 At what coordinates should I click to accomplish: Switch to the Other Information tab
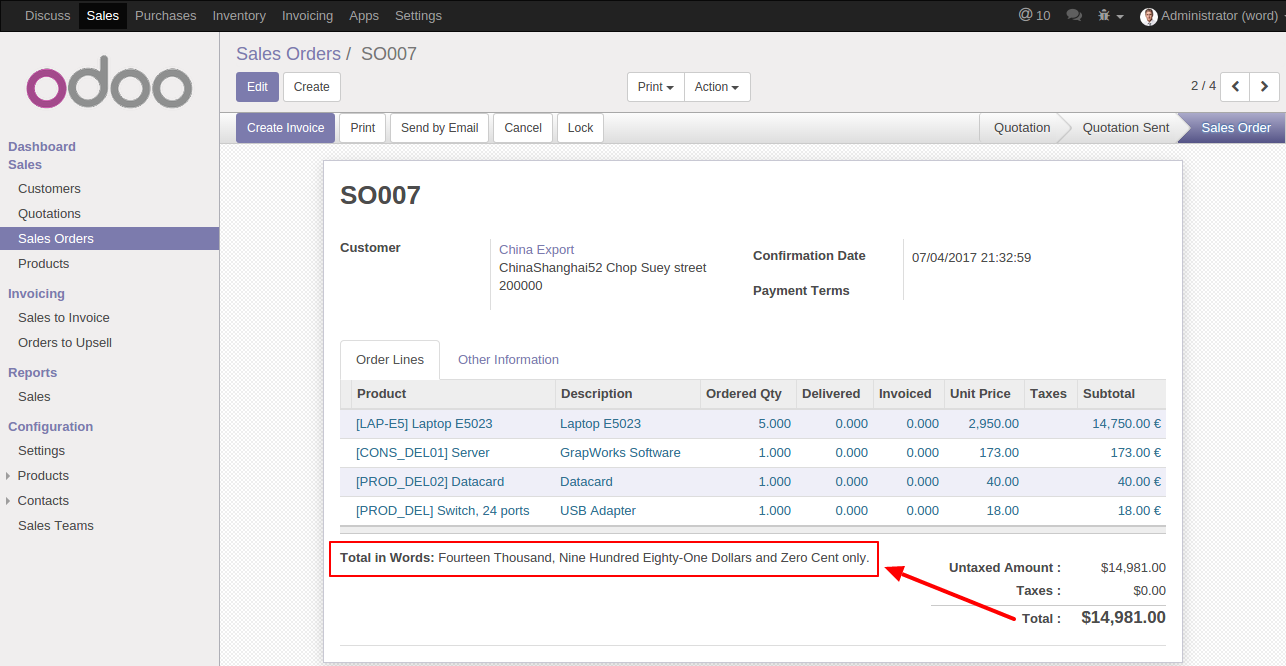(508, 360)
